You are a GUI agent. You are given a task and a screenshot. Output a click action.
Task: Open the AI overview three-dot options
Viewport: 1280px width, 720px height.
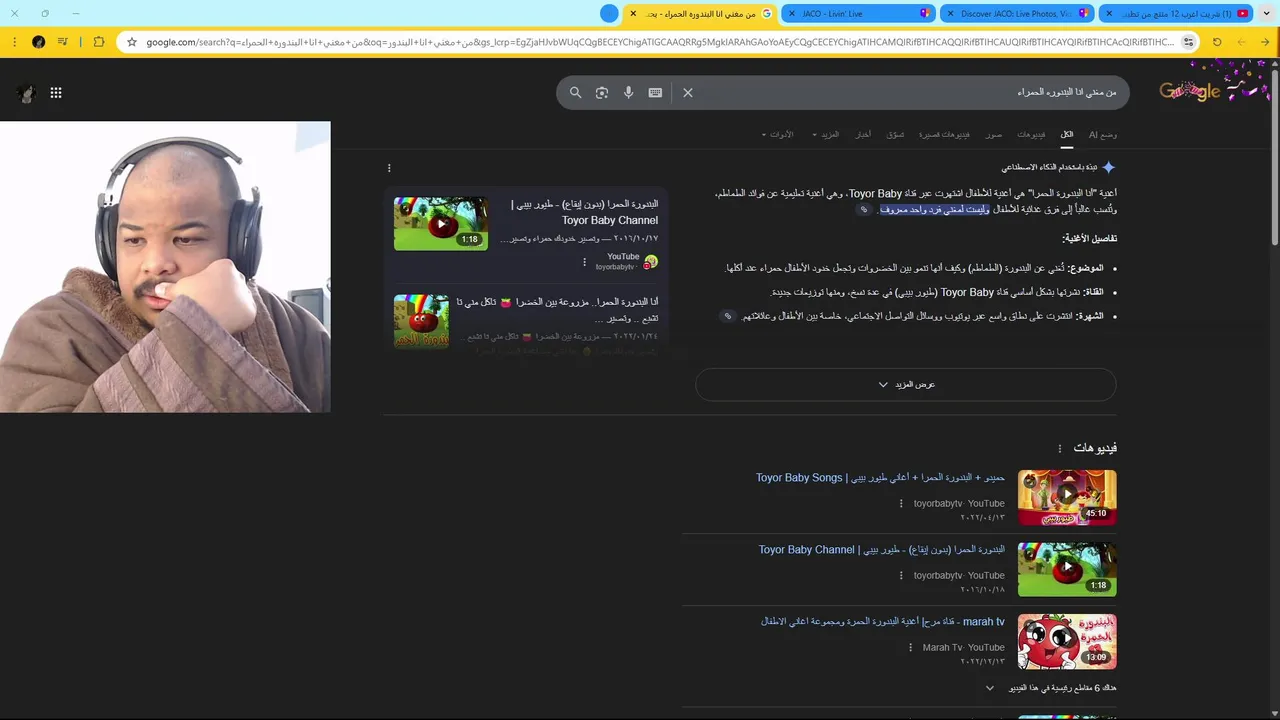point(389,168)
